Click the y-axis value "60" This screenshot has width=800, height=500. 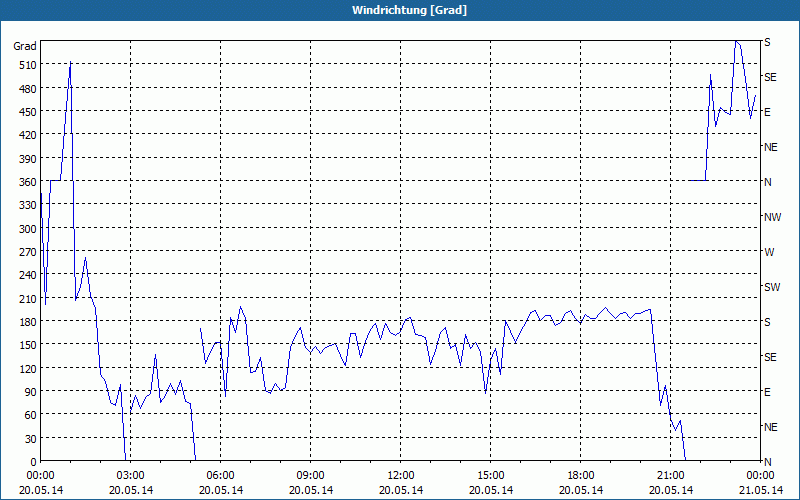(x=31, y=415)
